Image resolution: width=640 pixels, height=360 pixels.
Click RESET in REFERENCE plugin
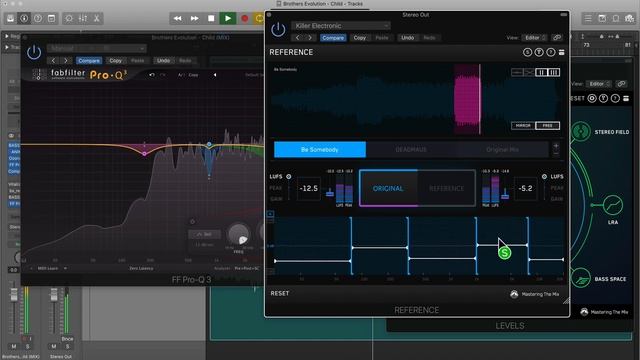(280, 293)
